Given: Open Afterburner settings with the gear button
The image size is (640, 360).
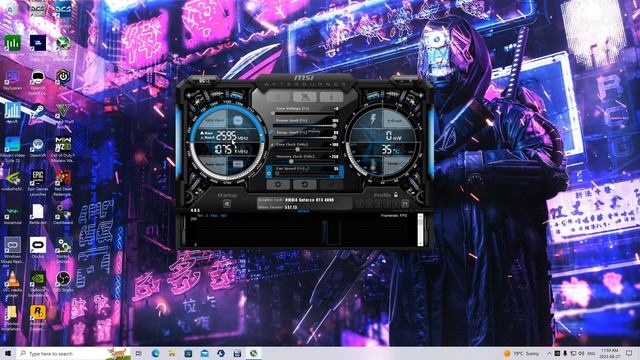Looking at the screenshot, I should coord(278,184).
